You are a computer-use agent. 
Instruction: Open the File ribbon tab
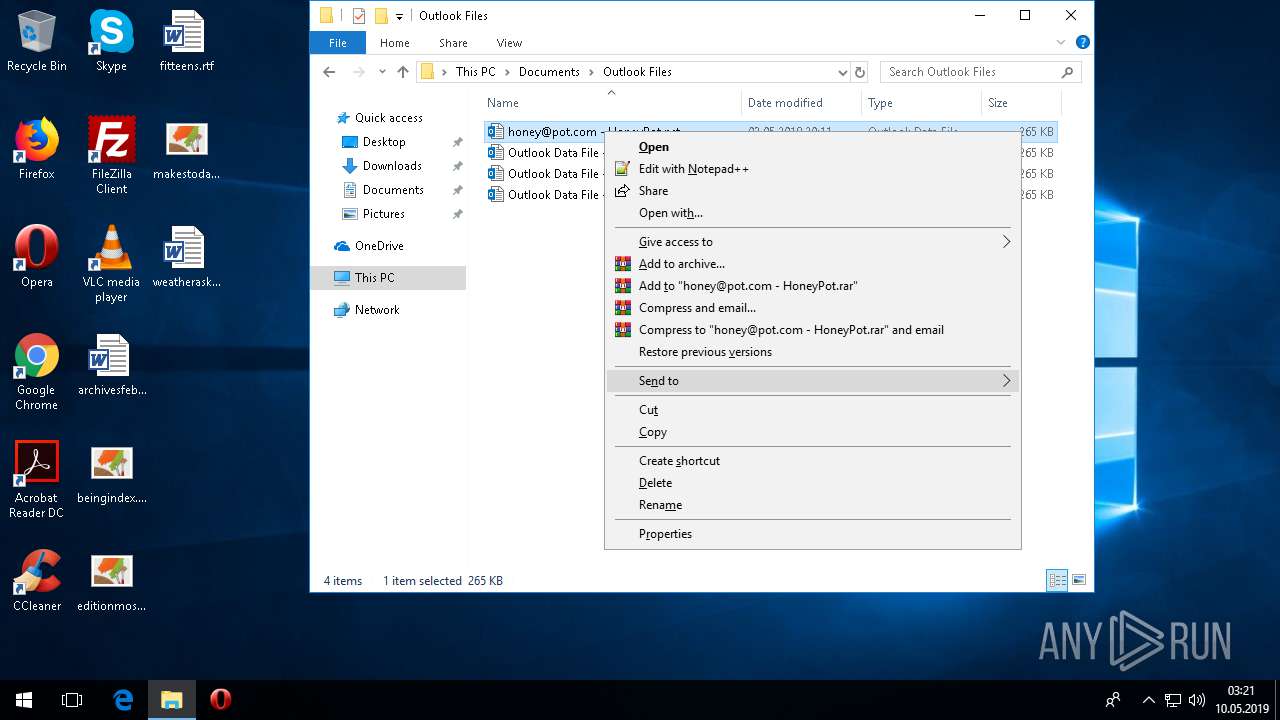click(x=338, y=43)
